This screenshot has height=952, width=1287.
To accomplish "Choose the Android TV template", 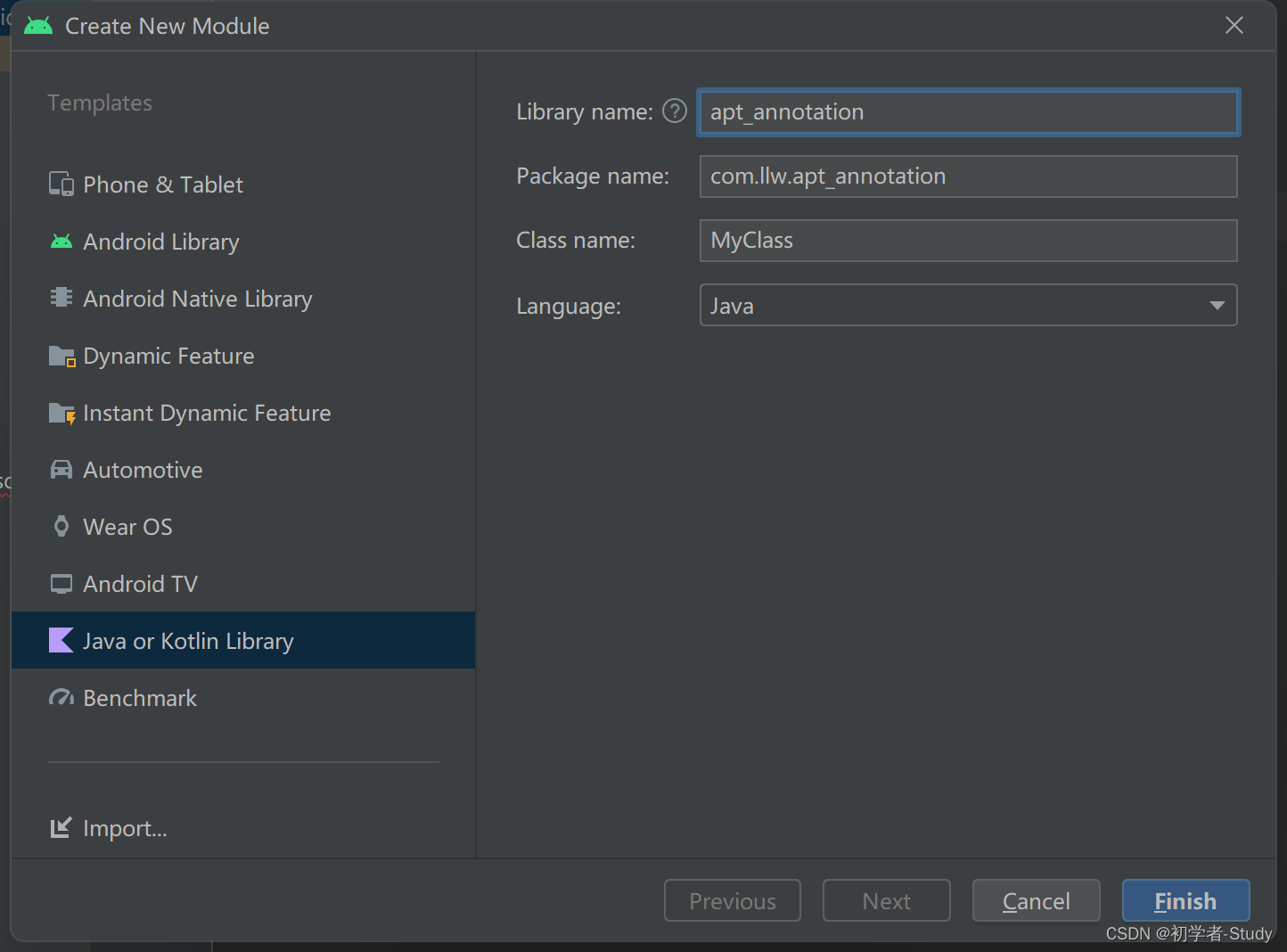I will [243, 584].
